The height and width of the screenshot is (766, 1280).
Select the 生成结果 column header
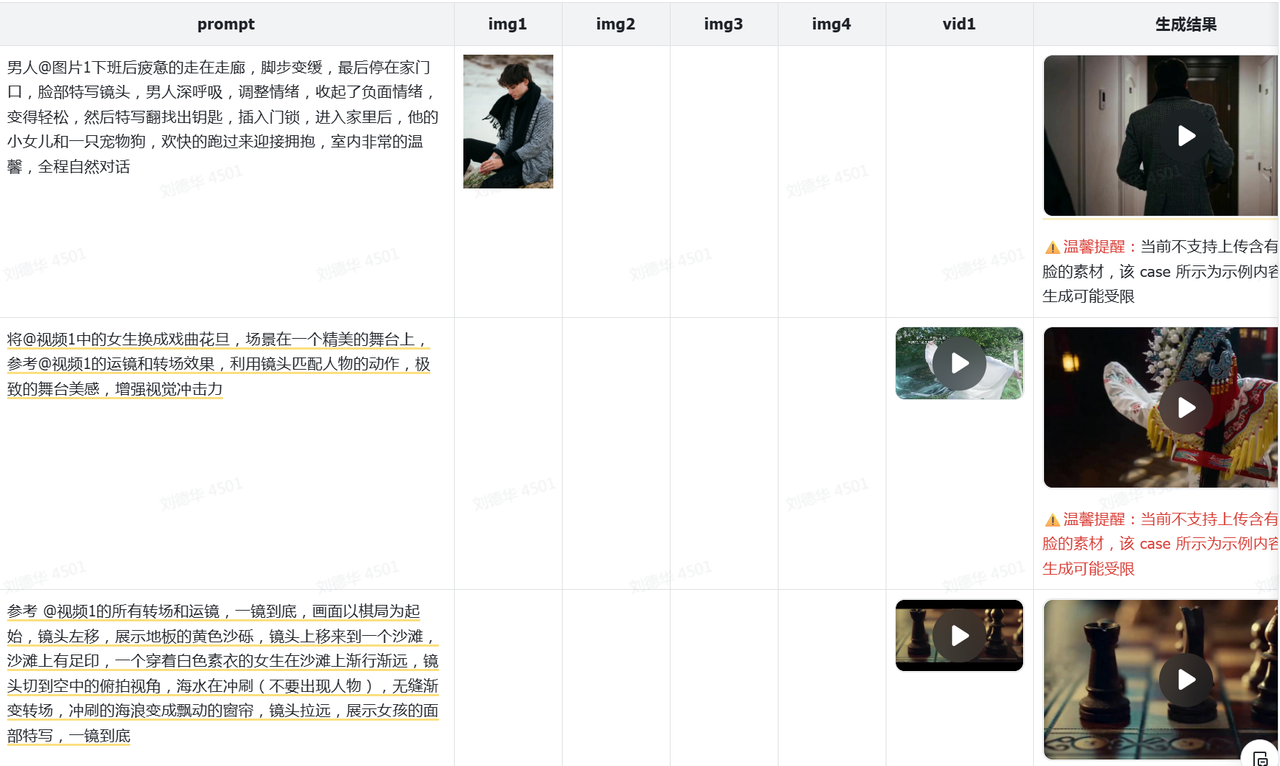tap(1185, 23)
